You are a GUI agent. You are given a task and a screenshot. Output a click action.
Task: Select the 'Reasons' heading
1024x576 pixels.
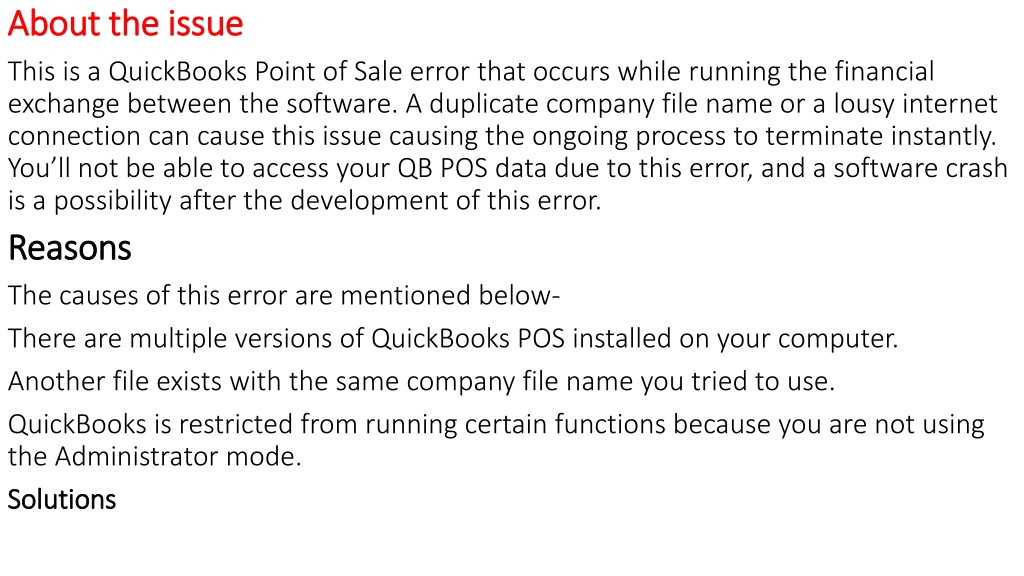[70, 248]
